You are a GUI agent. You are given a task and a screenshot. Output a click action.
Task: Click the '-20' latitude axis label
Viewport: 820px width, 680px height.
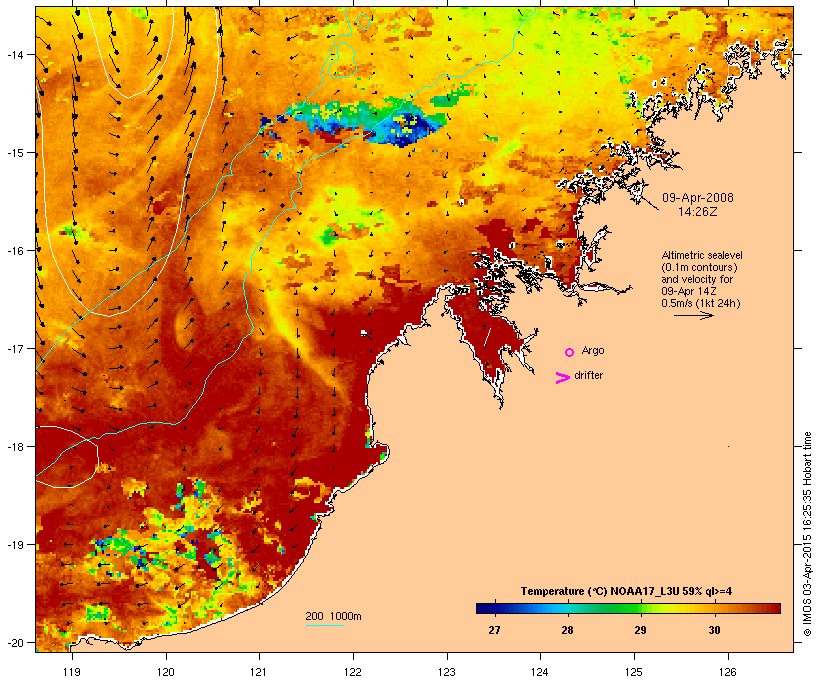pyautogui.click(x=14, y=642)
